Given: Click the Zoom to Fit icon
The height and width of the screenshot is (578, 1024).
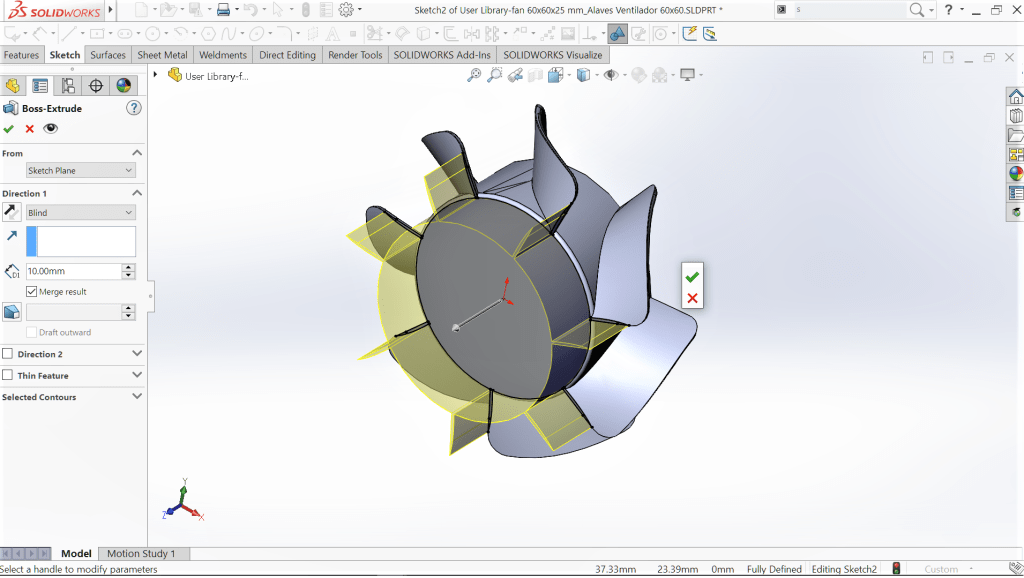Looking at the screenshot, I should click(x=474, y=75).
